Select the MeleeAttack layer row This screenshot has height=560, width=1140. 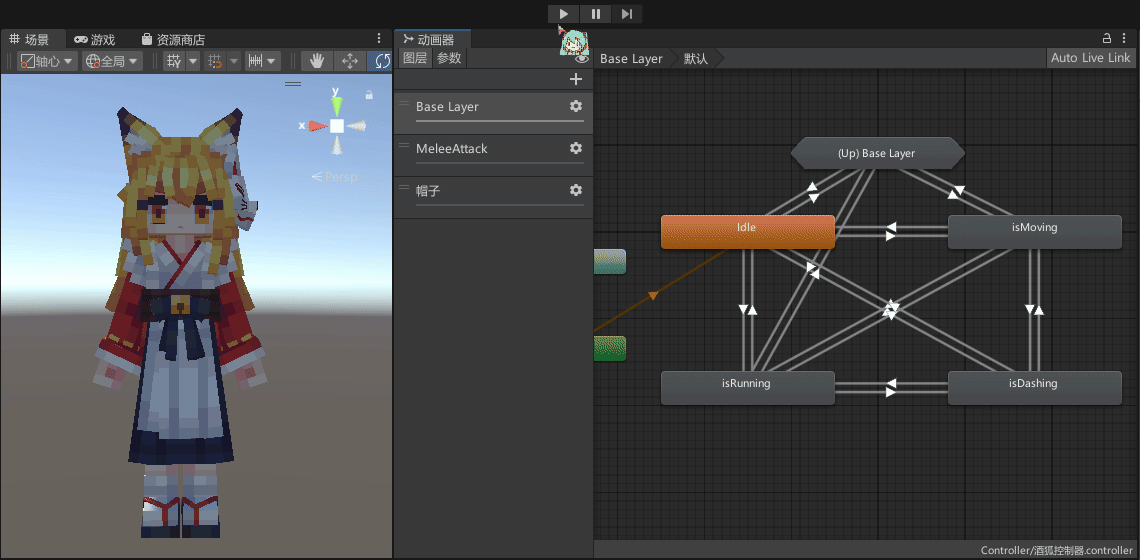point(494,155)
